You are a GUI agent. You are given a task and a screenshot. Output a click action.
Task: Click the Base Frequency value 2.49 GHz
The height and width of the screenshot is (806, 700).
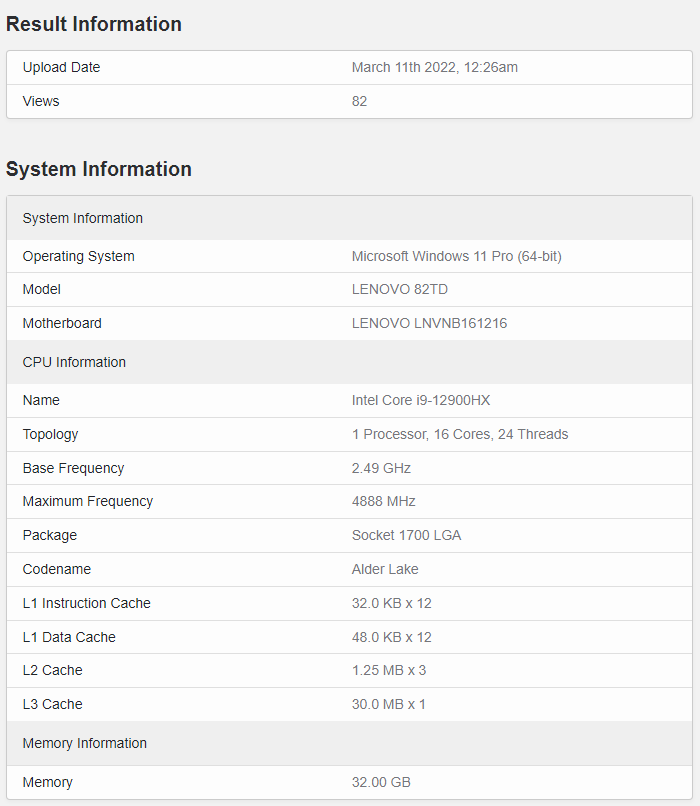point(381,468)
